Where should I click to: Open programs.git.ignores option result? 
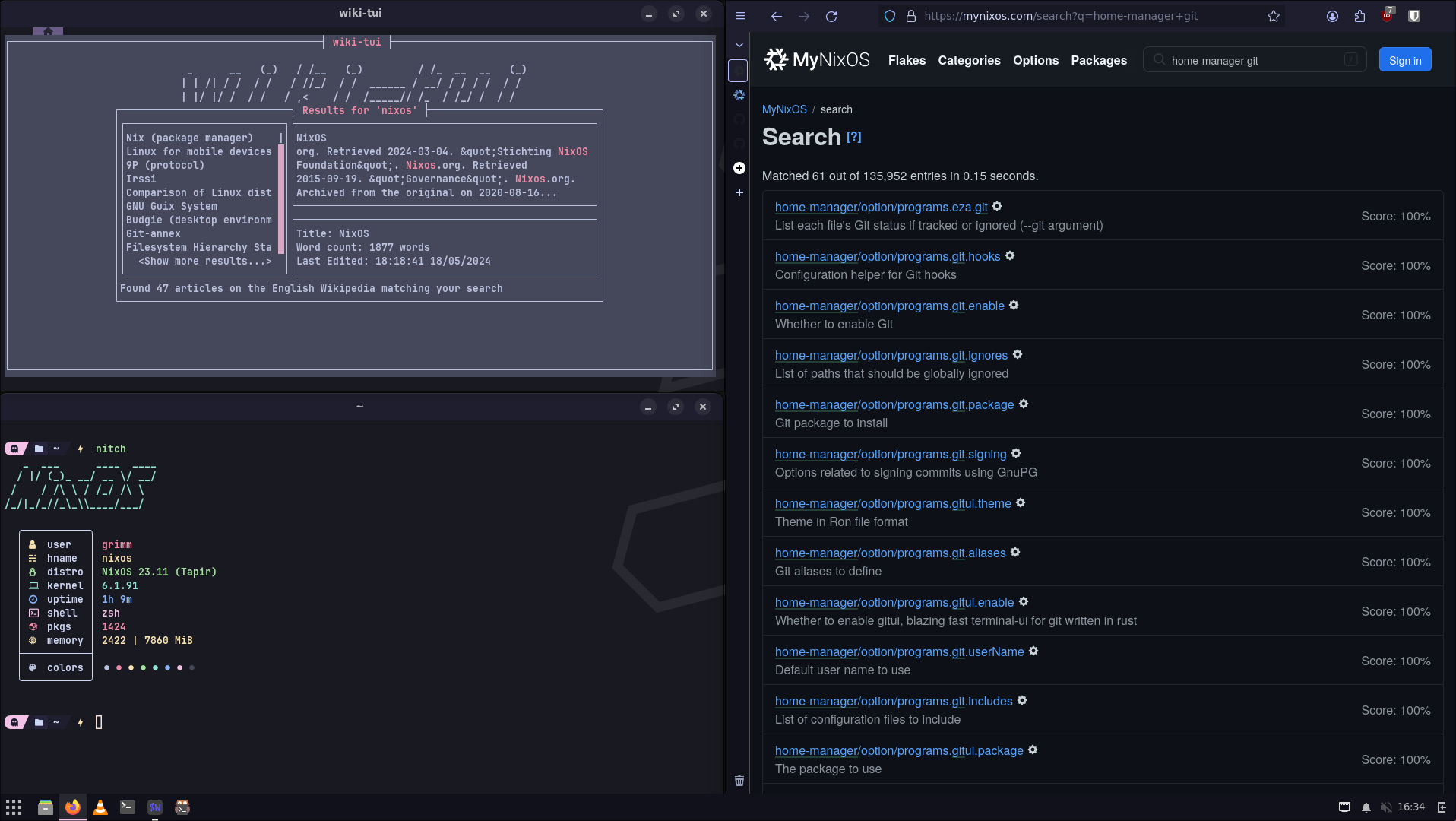pos(891,355)
